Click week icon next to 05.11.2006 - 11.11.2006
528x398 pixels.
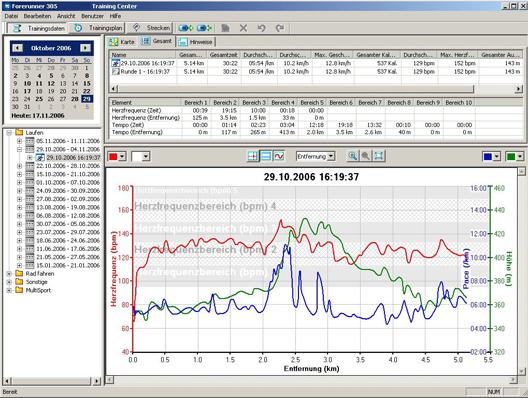click(x=30, y=141)
